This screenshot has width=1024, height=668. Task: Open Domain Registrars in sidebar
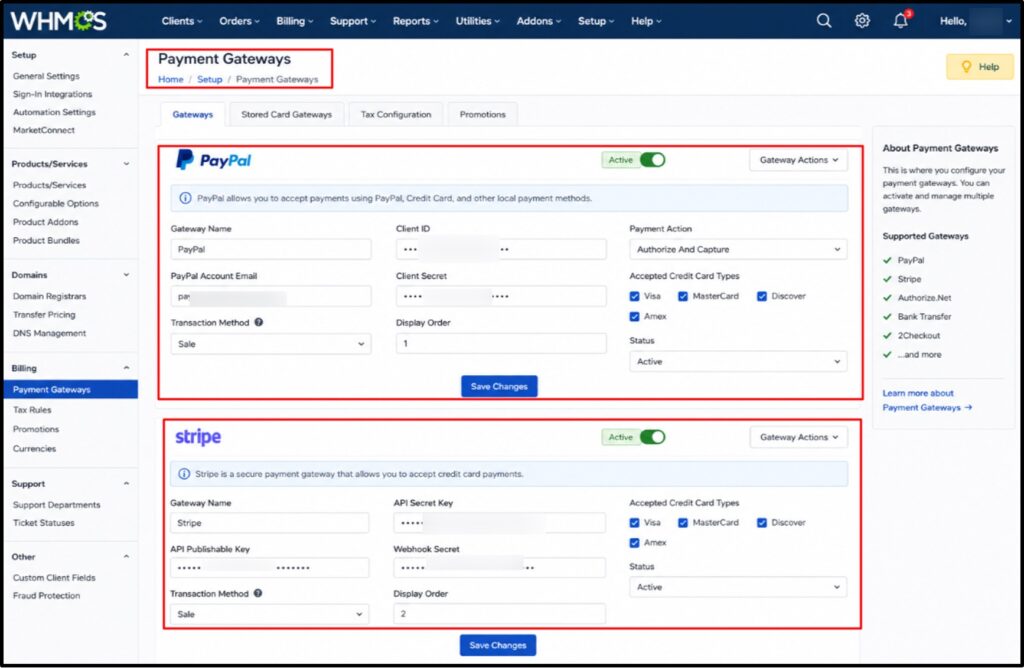(50, 296)
